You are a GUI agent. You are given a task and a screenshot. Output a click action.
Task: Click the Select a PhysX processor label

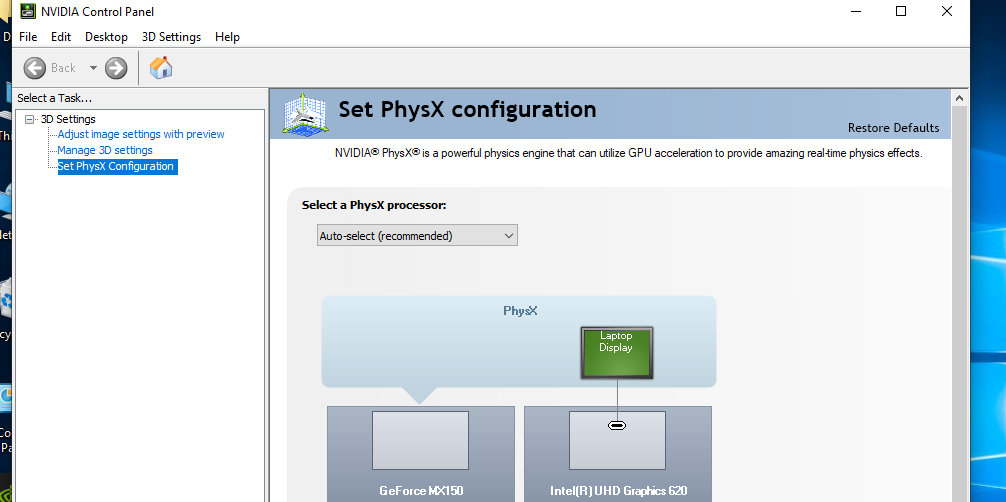click(x=374, y=205)
